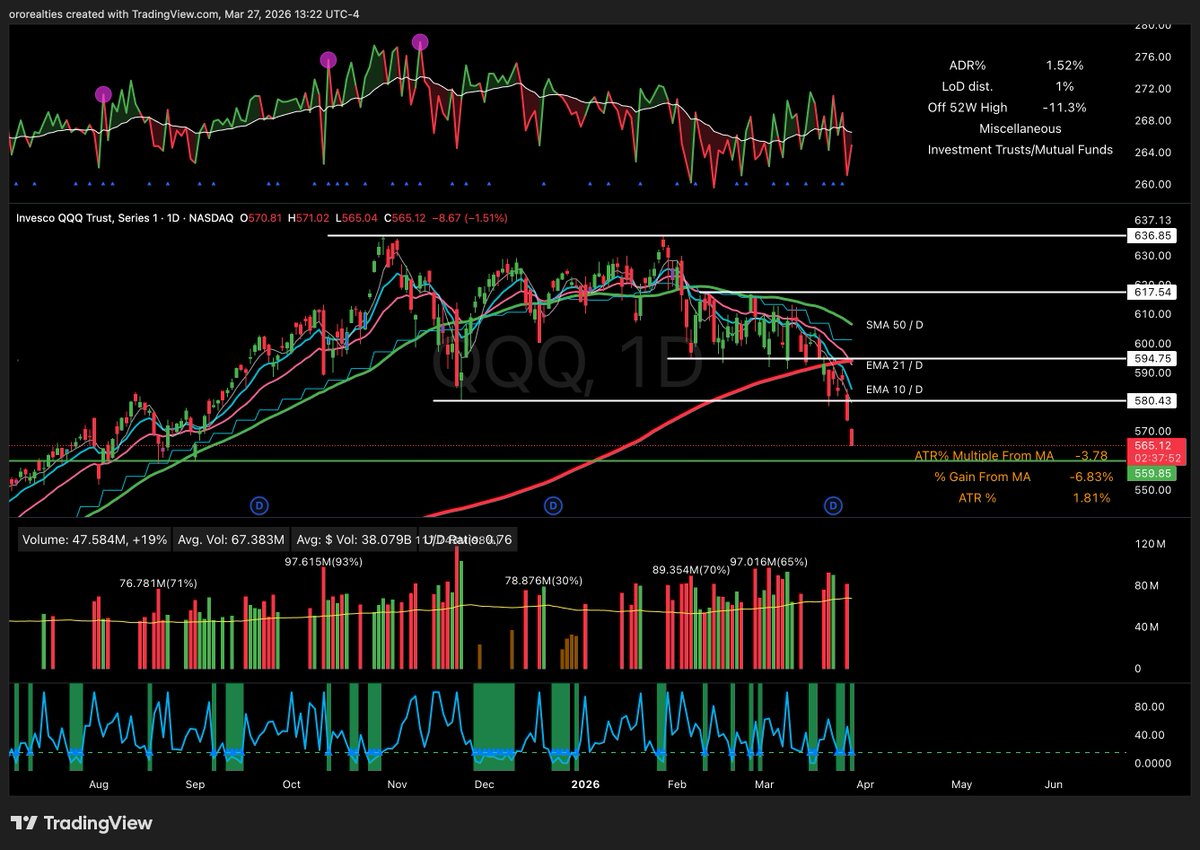This screenshot has width=1200, height=850.
Task: Click the purple circle marker in November
Action: coord(421,42)
